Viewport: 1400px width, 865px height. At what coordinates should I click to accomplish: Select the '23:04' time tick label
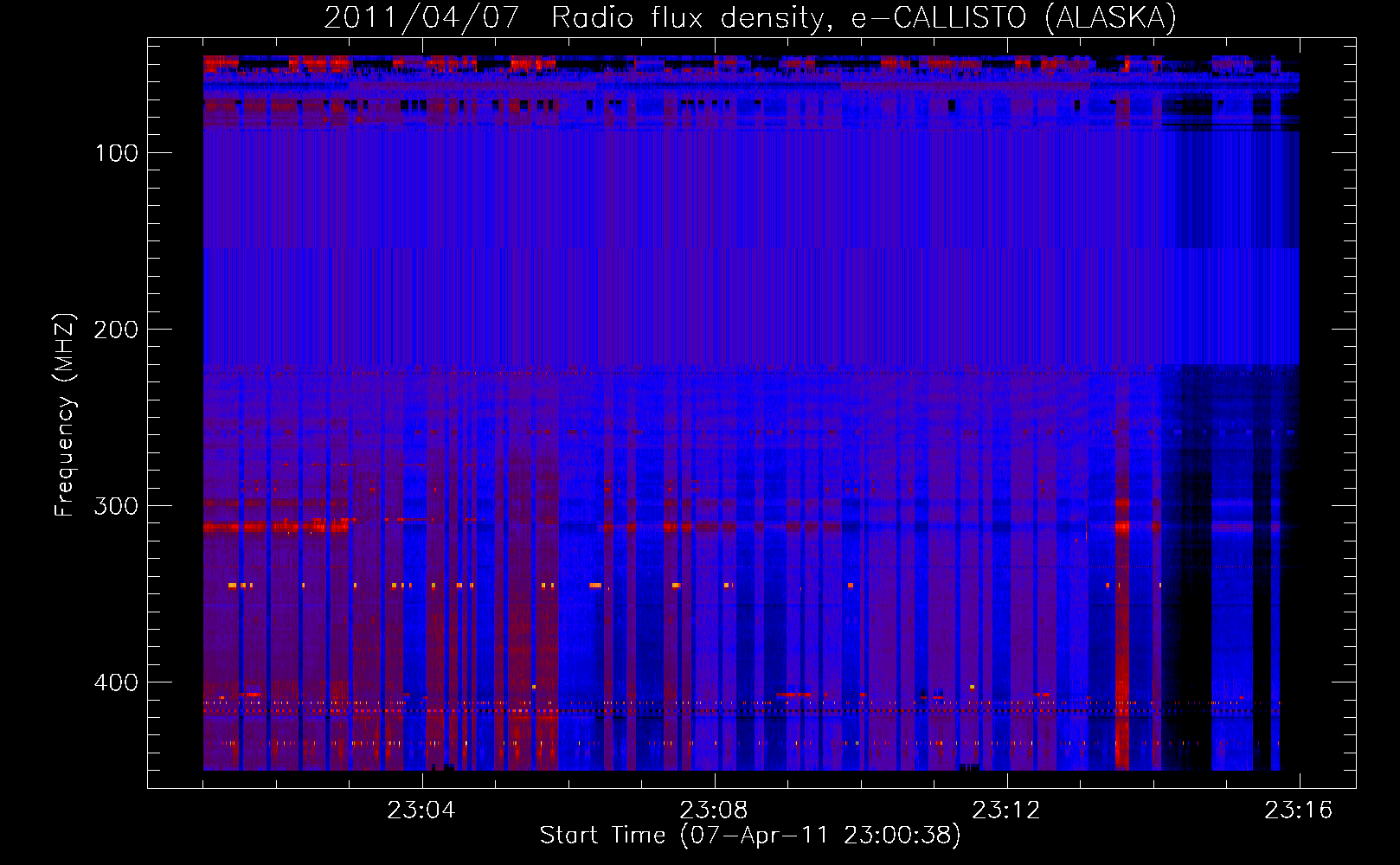pyautogui.click(x=421, y=811)
